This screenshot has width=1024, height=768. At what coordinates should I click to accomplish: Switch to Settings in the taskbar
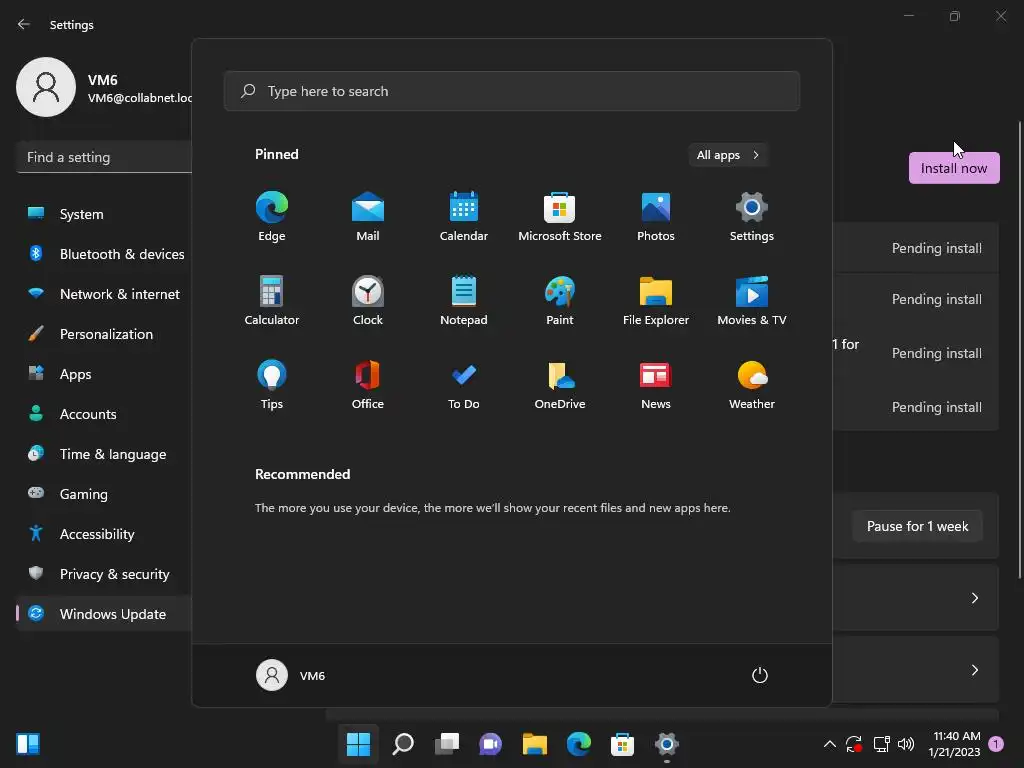pyautogui.click(x=666, y=744)
